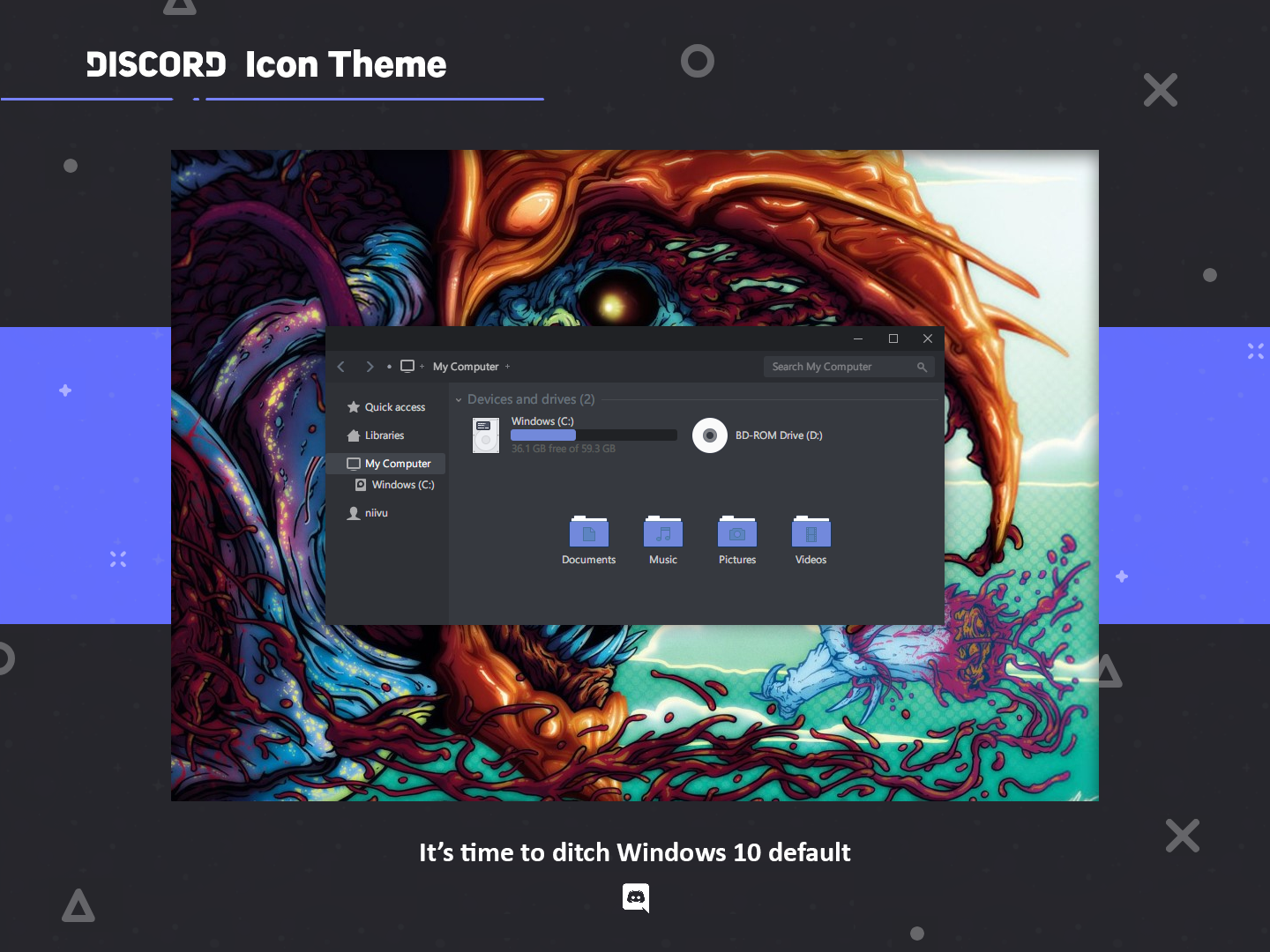The width and height of the screenshot is (1270, 952).
Task: Expand the arrow after My Computer breadcrumb
Action: click(x=507, y=367)
